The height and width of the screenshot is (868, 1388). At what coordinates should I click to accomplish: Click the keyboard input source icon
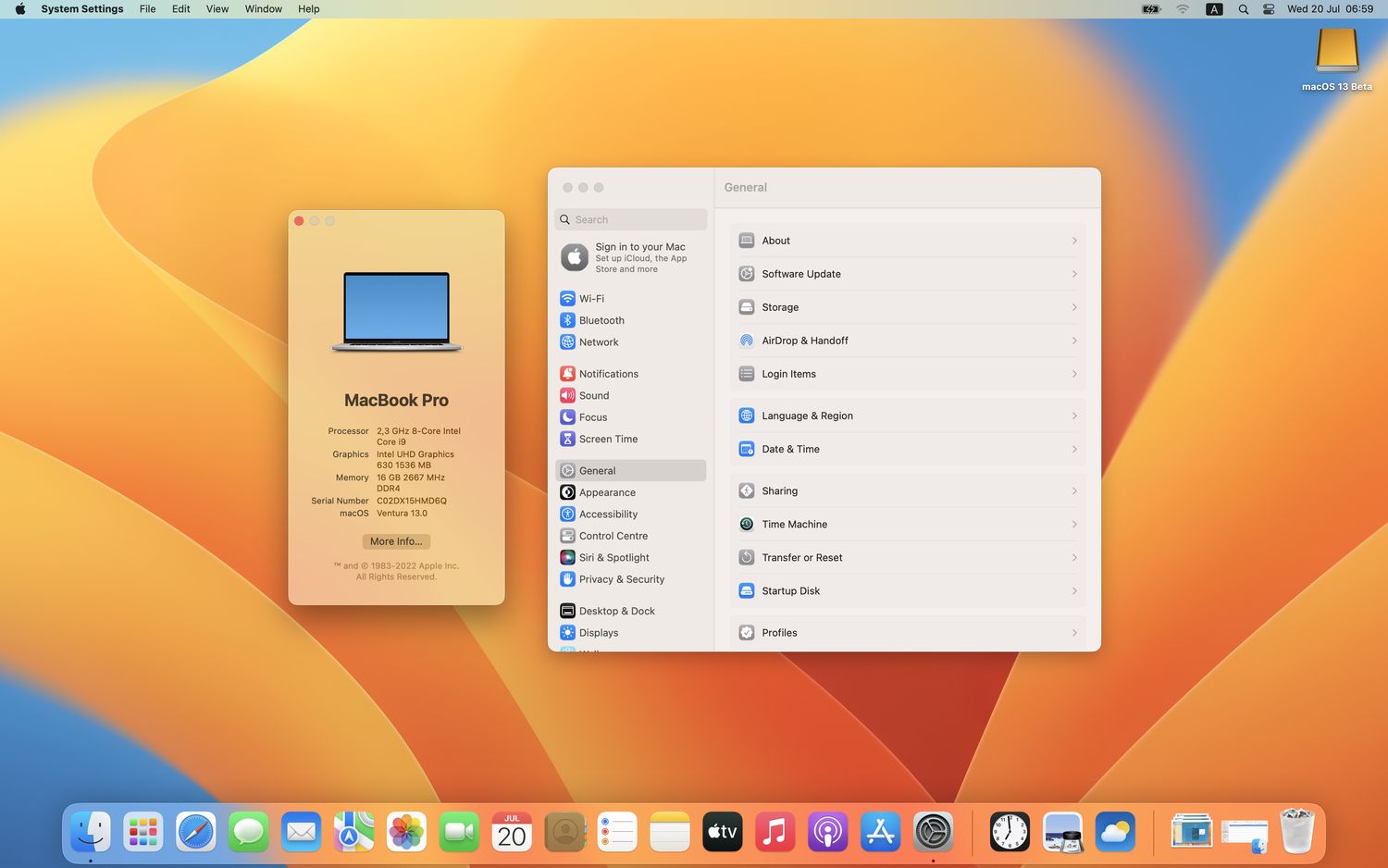(x=1214, y=9)
